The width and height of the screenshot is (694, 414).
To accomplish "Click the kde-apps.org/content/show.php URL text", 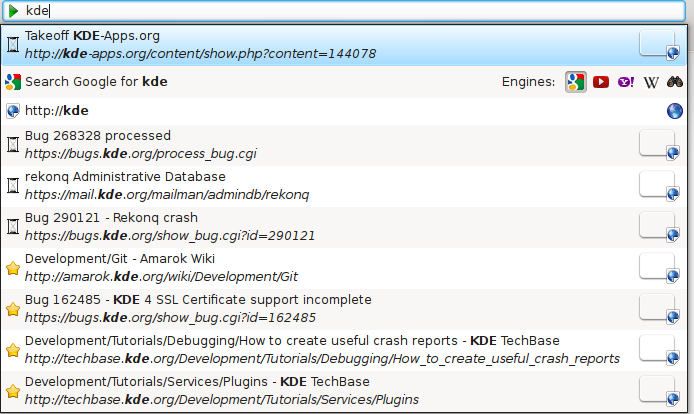I will 200,54.
